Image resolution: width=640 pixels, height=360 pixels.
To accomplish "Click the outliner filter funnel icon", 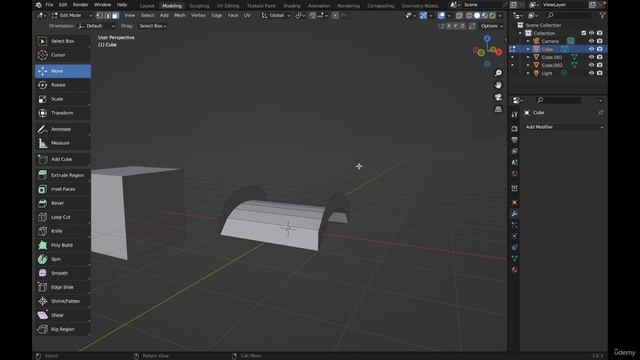I will 602,15.
